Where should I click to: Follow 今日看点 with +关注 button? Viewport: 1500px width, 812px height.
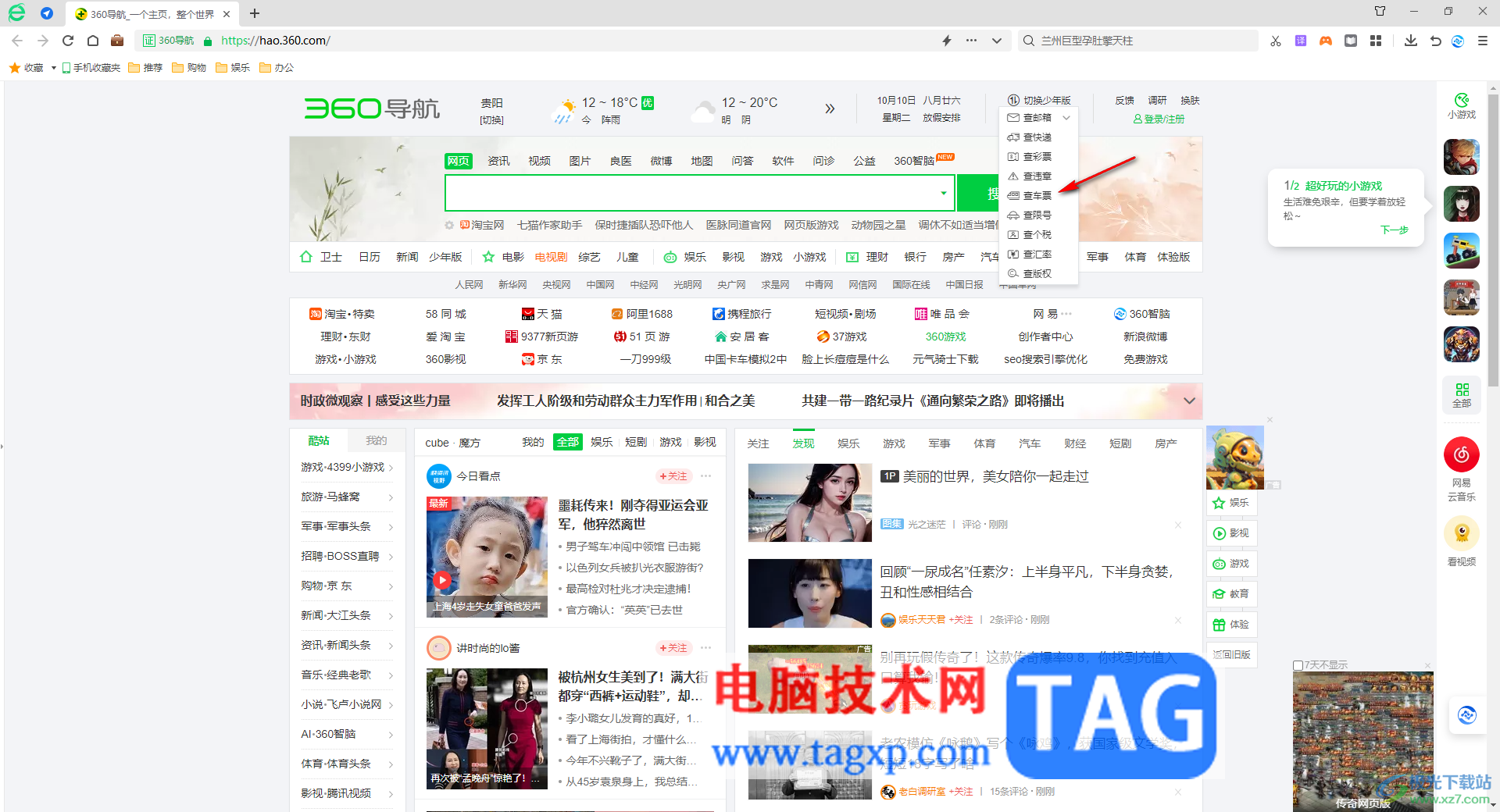tap(673, 476)
